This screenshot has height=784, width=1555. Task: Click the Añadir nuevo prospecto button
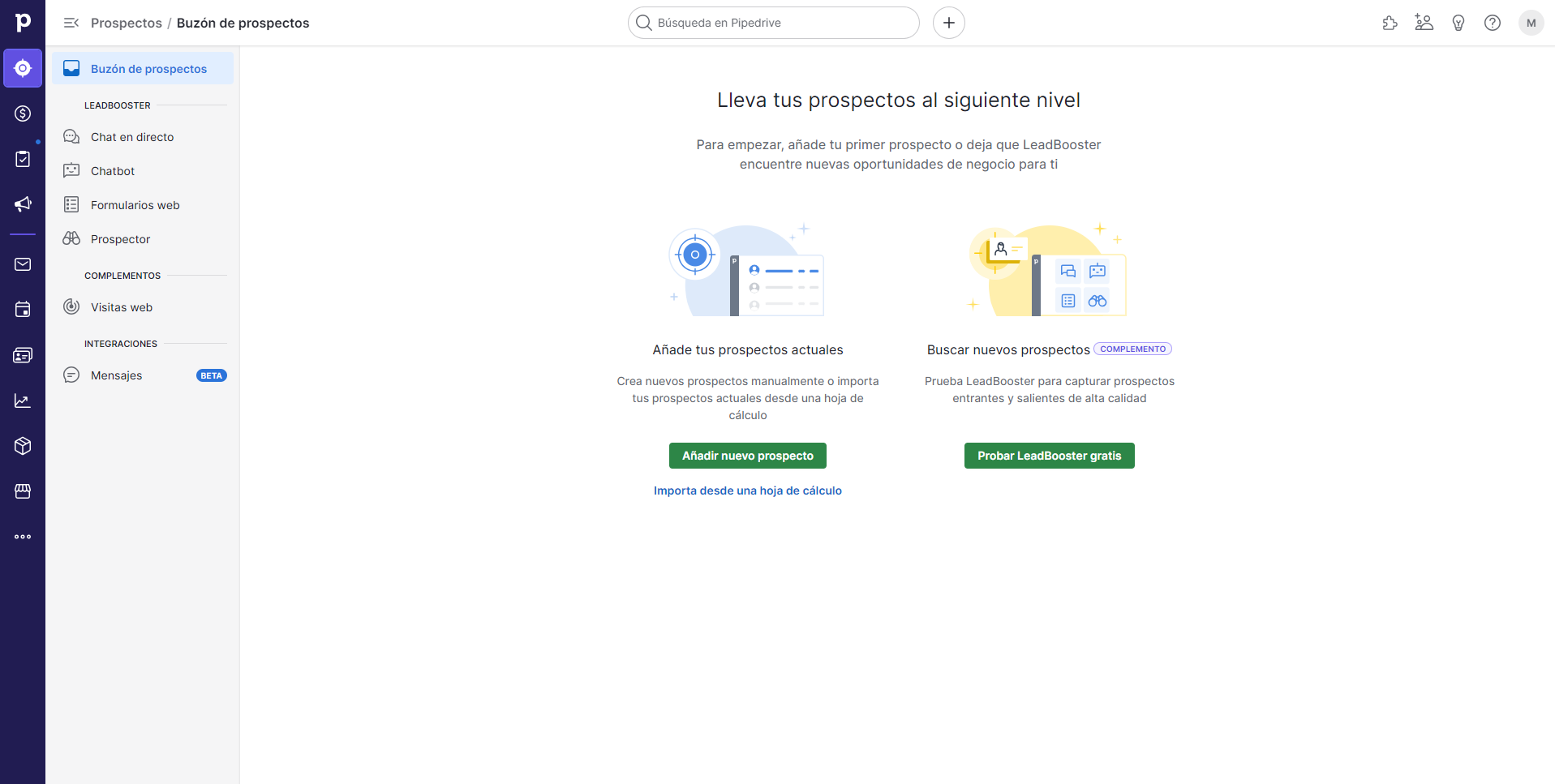(x=747, y=456)
